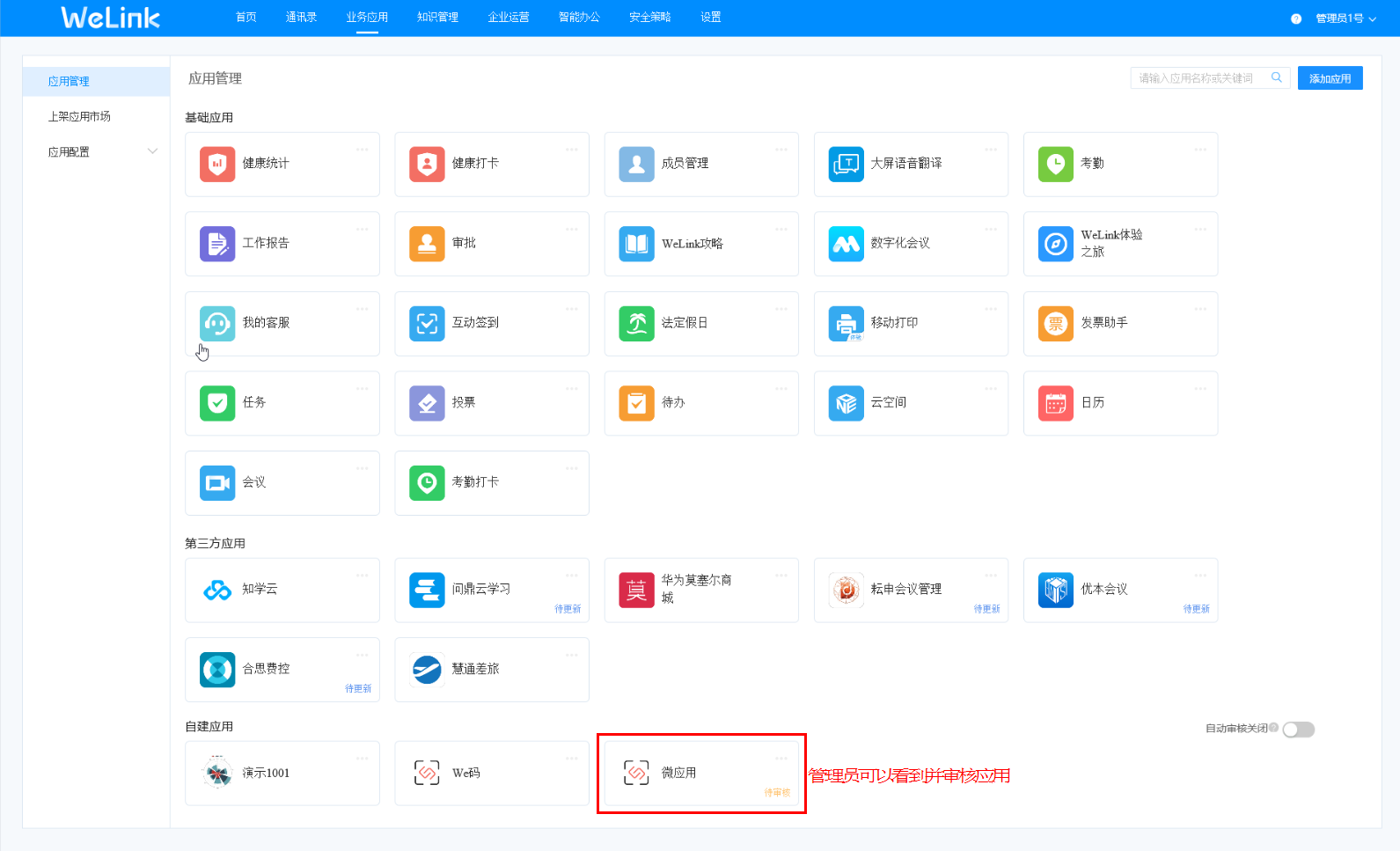The height and width of the screenshot is (851, 1400).
Task: Select the 任务 green checkmark icon
Action: pos(217,403)
